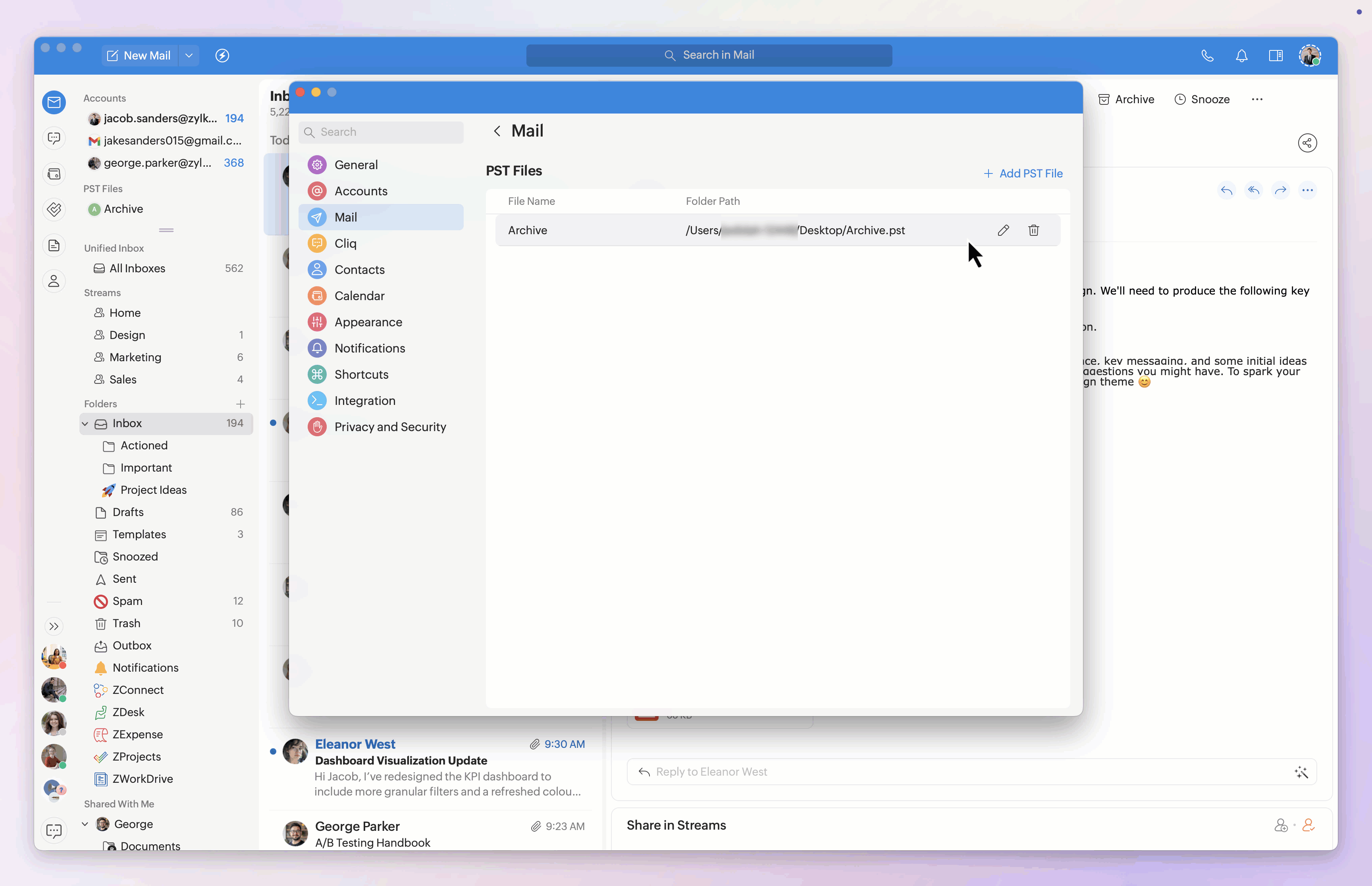Go back using the arrow beside Mail
1372x886 pixels.
pos(497,131)
